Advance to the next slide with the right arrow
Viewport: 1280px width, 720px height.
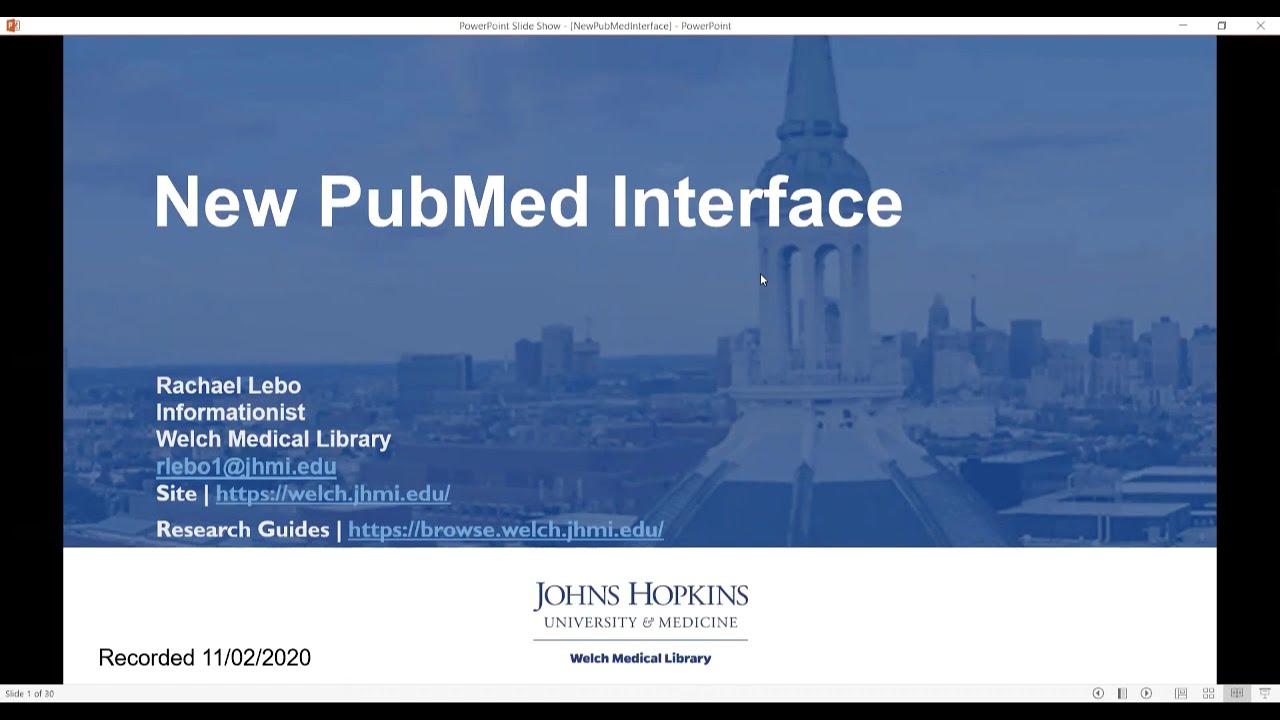[x=1146, y=693]
